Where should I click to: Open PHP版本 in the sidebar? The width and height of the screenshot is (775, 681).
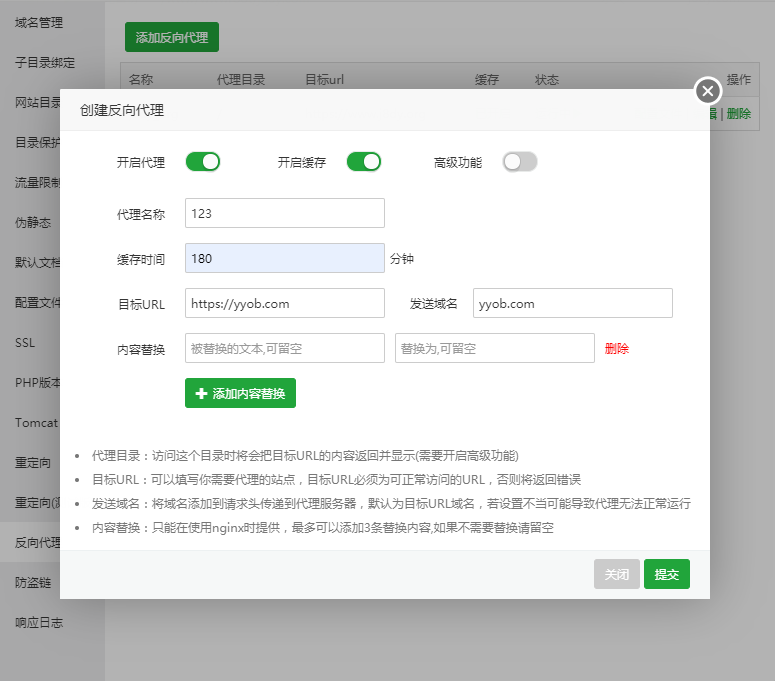37,383
